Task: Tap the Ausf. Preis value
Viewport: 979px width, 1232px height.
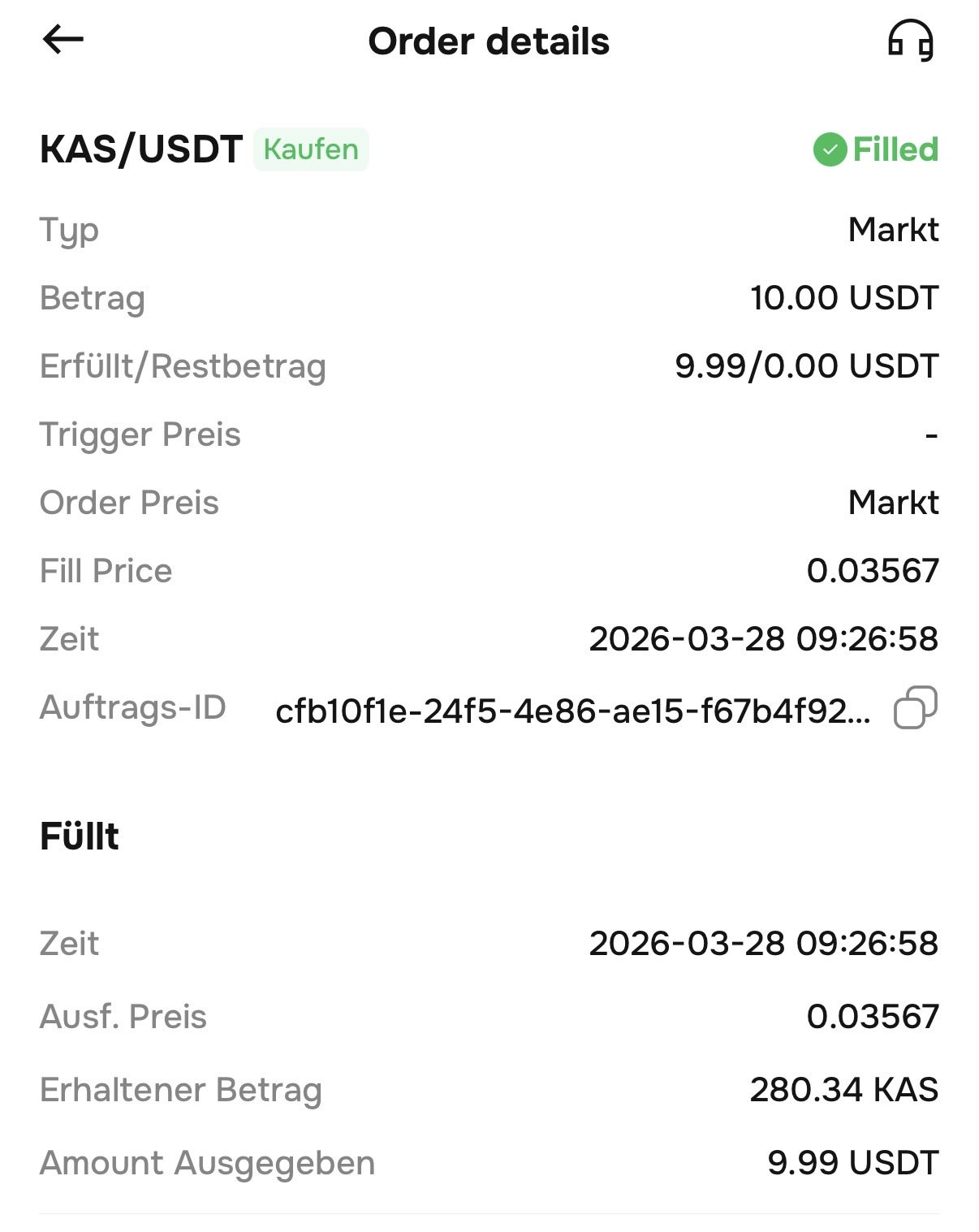Action: tap(872, 1017)
